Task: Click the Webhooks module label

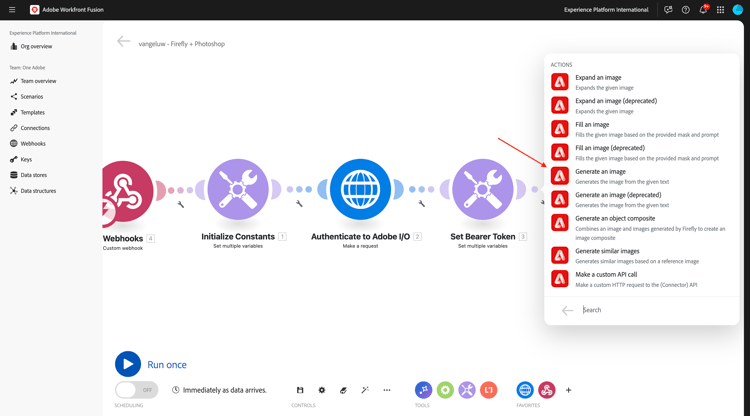Action: coord(123,238)
